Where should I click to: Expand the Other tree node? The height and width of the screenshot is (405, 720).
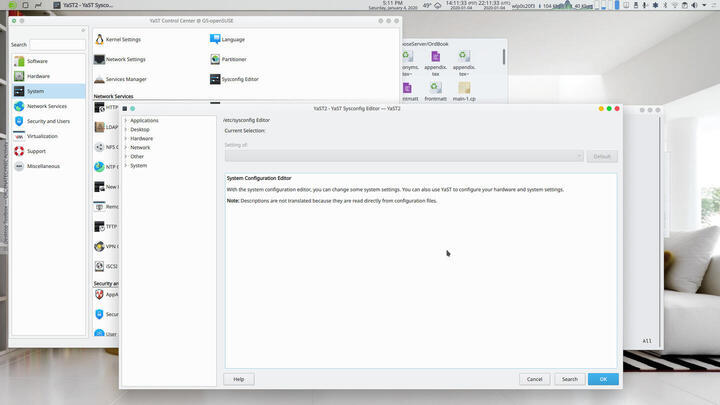[126, 157]
